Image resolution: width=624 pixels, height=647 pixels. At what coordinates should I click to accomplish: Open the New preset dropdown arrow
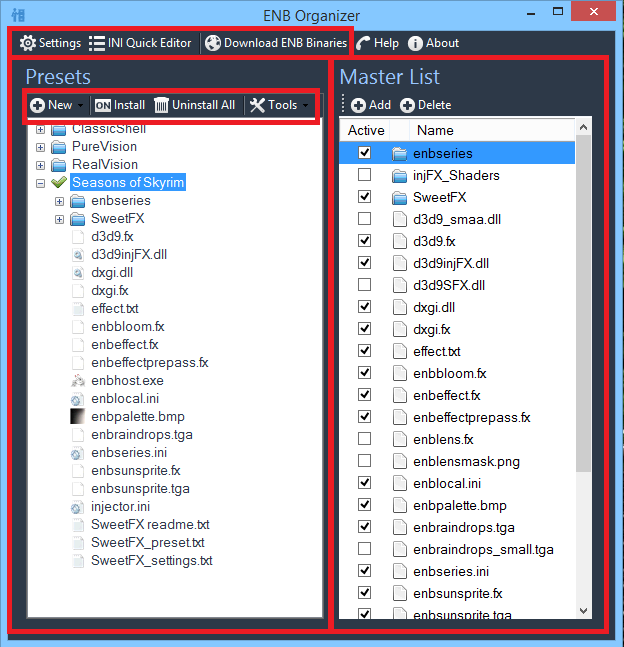coord(80,106)
